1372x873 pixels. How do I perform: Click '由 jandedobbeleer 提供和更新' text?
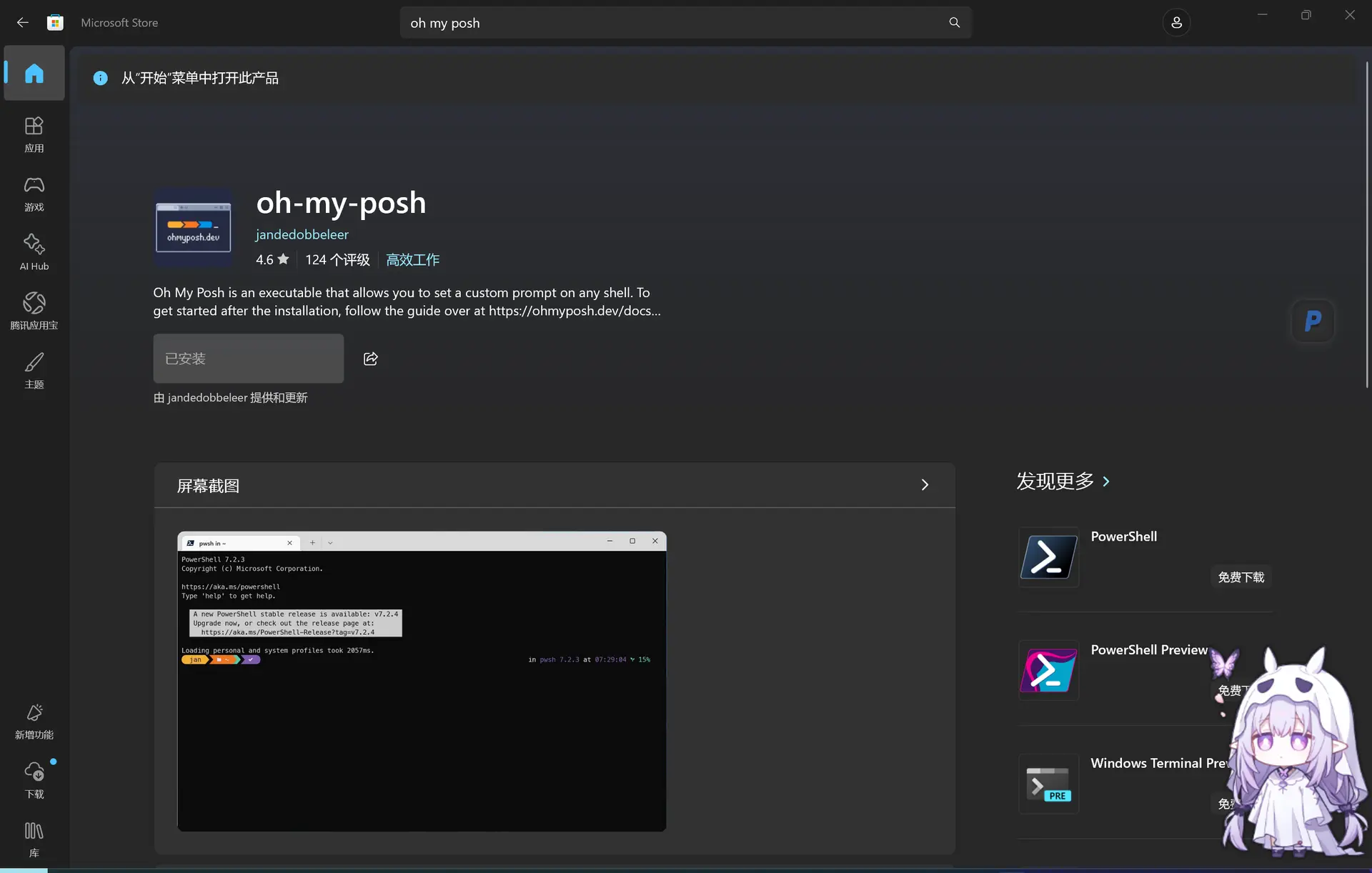pos(230,398)
